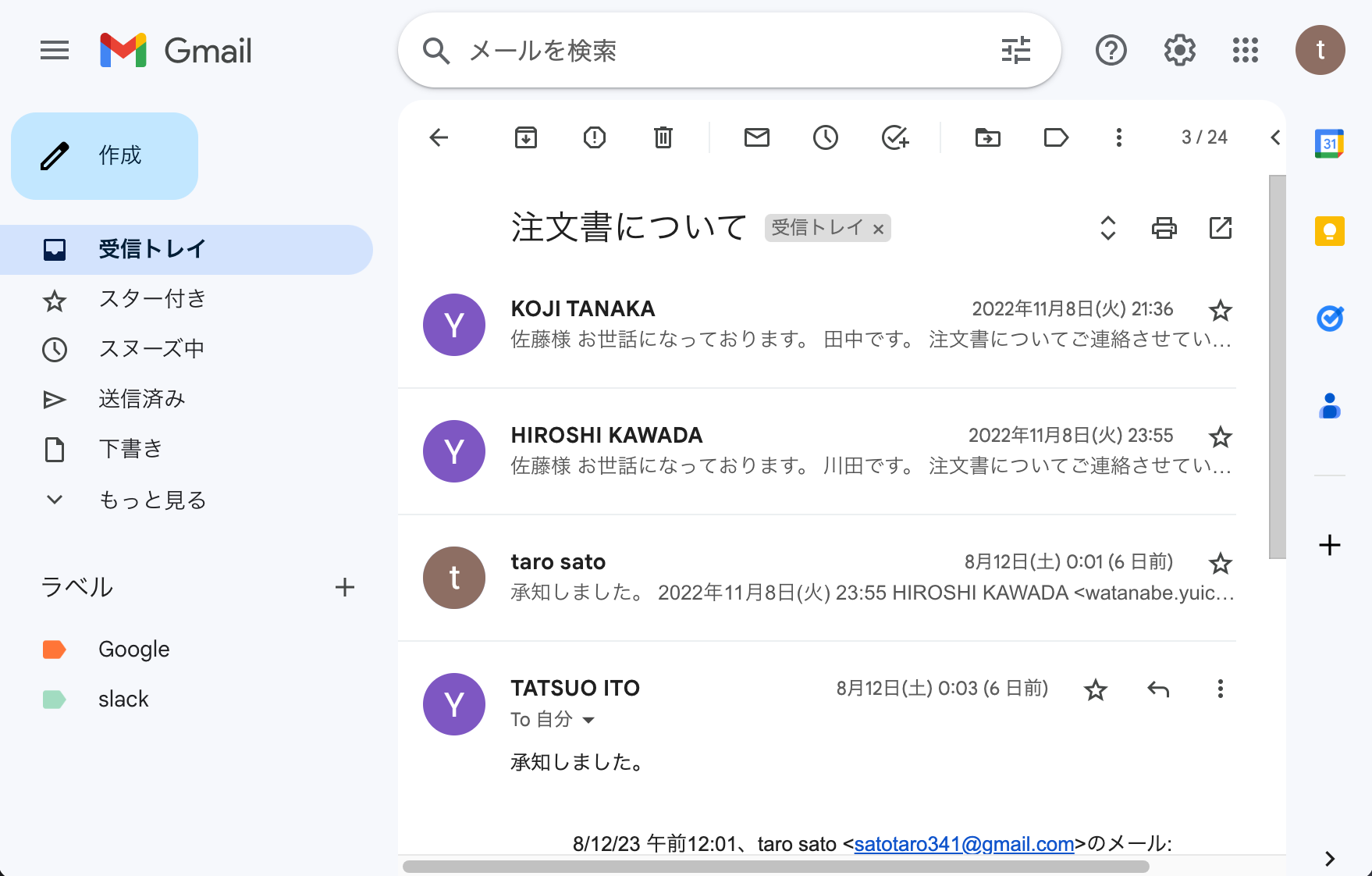Open conversation in new window
The image size is (1372, 876).
1221,228
